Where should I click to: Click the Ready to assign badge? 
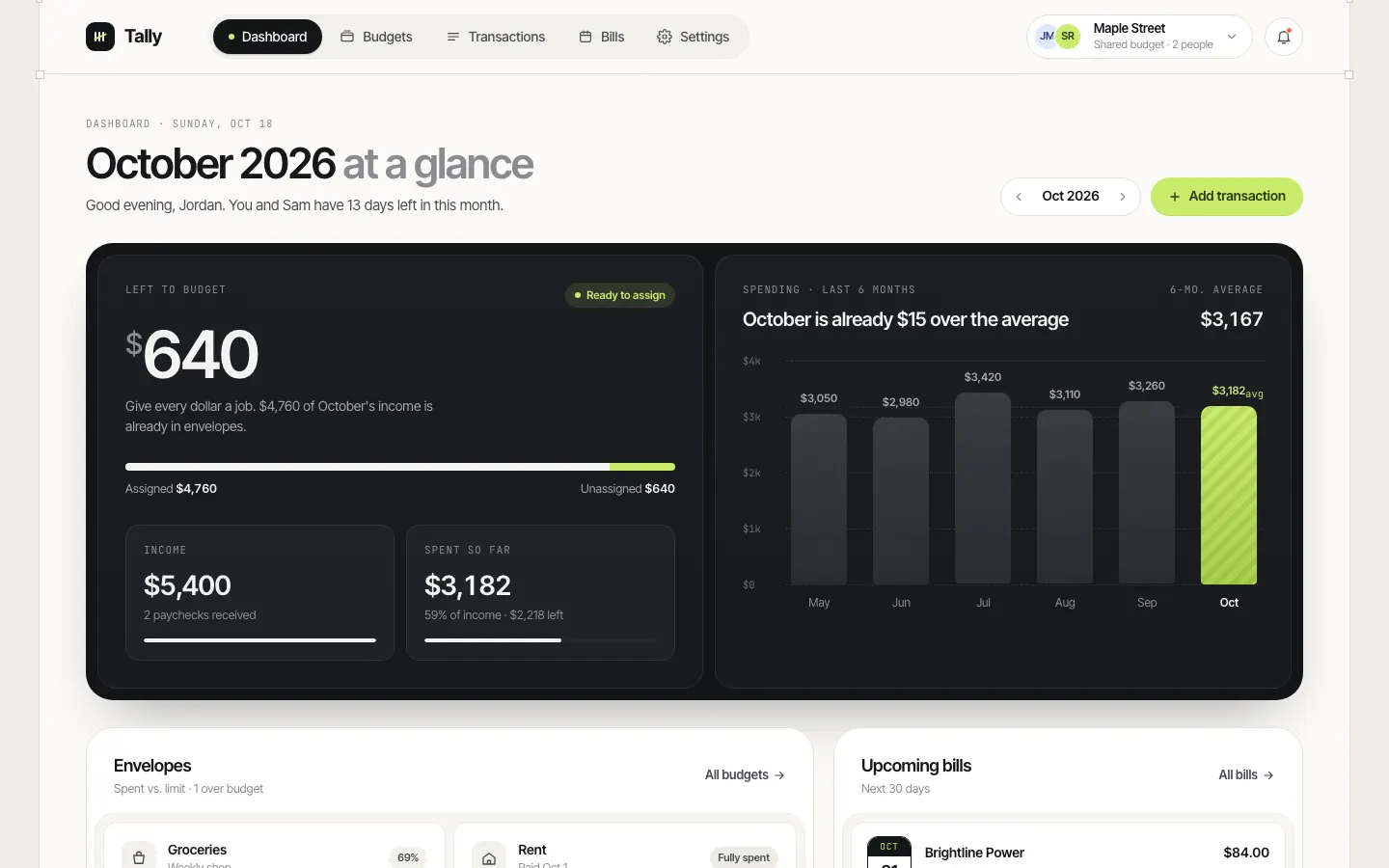click(x=619, y=295)
